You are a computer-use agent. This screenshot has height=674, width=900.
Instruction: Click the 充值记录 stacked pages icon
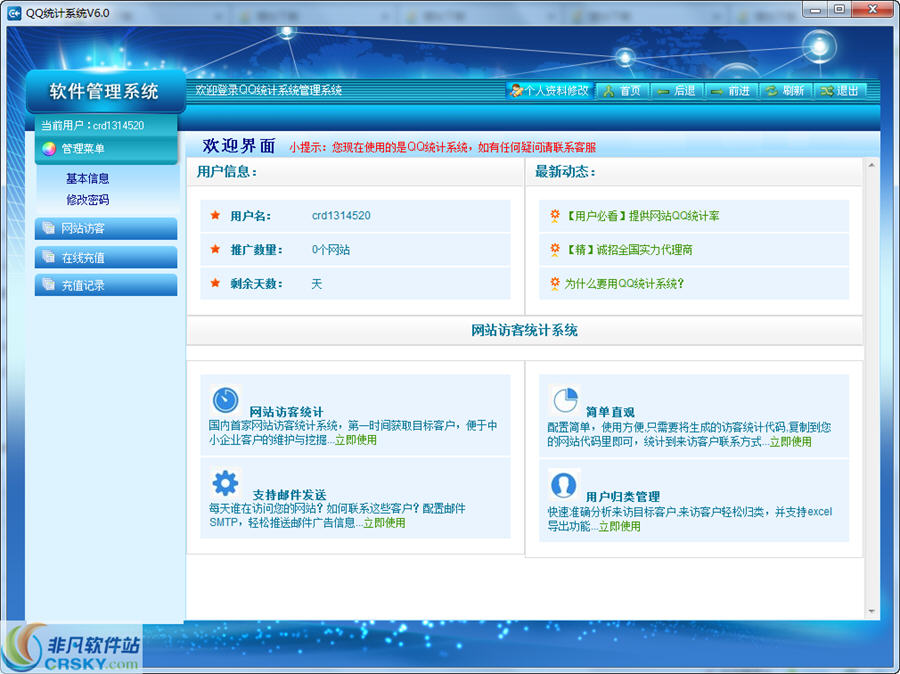49,284
